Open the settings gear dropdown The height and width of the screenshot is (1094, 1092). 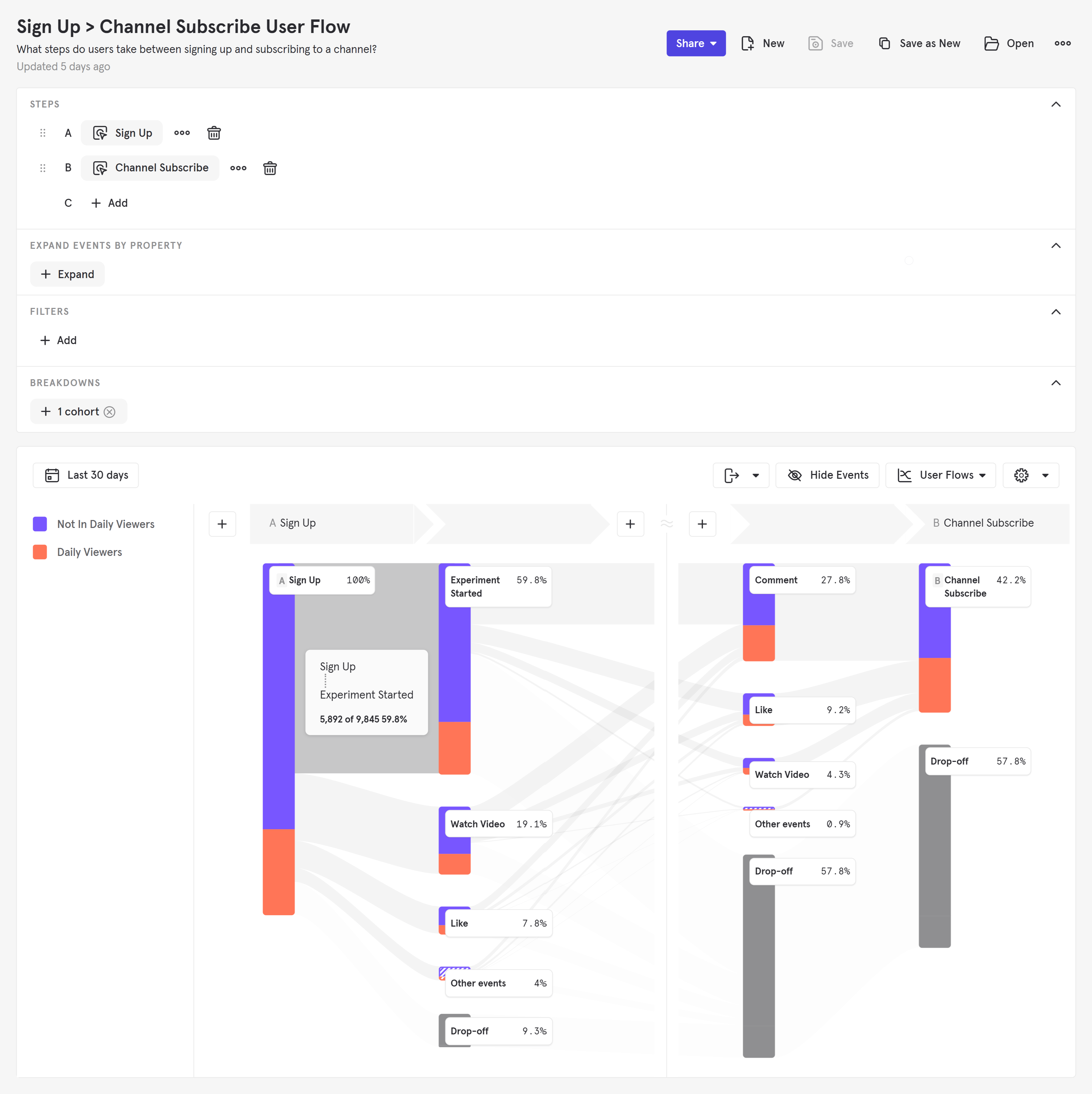(1030, 475)
